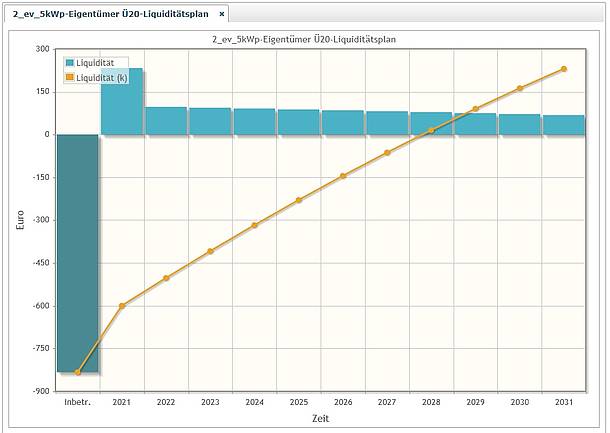Click the Zeit x-axis title
The width and height of the screenshot is (610, 433).
[x=320, y=419]
